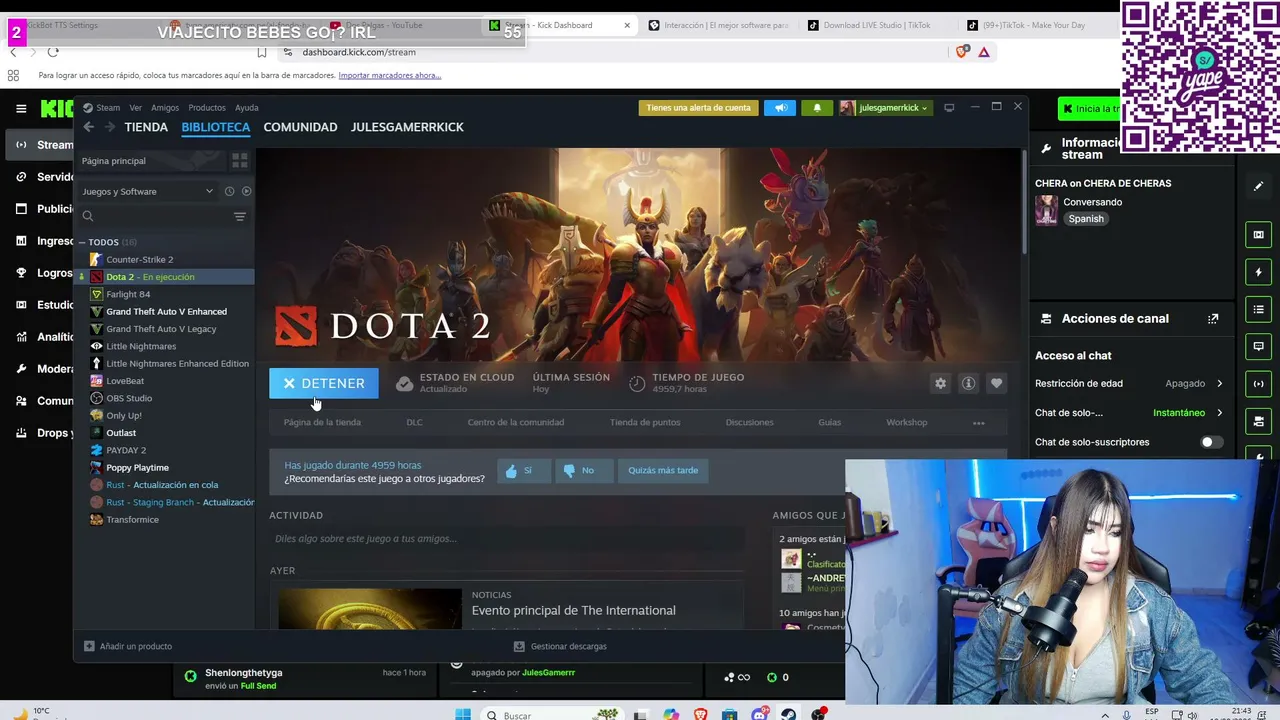Click the Steam icon in the taskbar
Image resolution: width=1280 pixels, height=720 pixels.
tap(789, 715)
